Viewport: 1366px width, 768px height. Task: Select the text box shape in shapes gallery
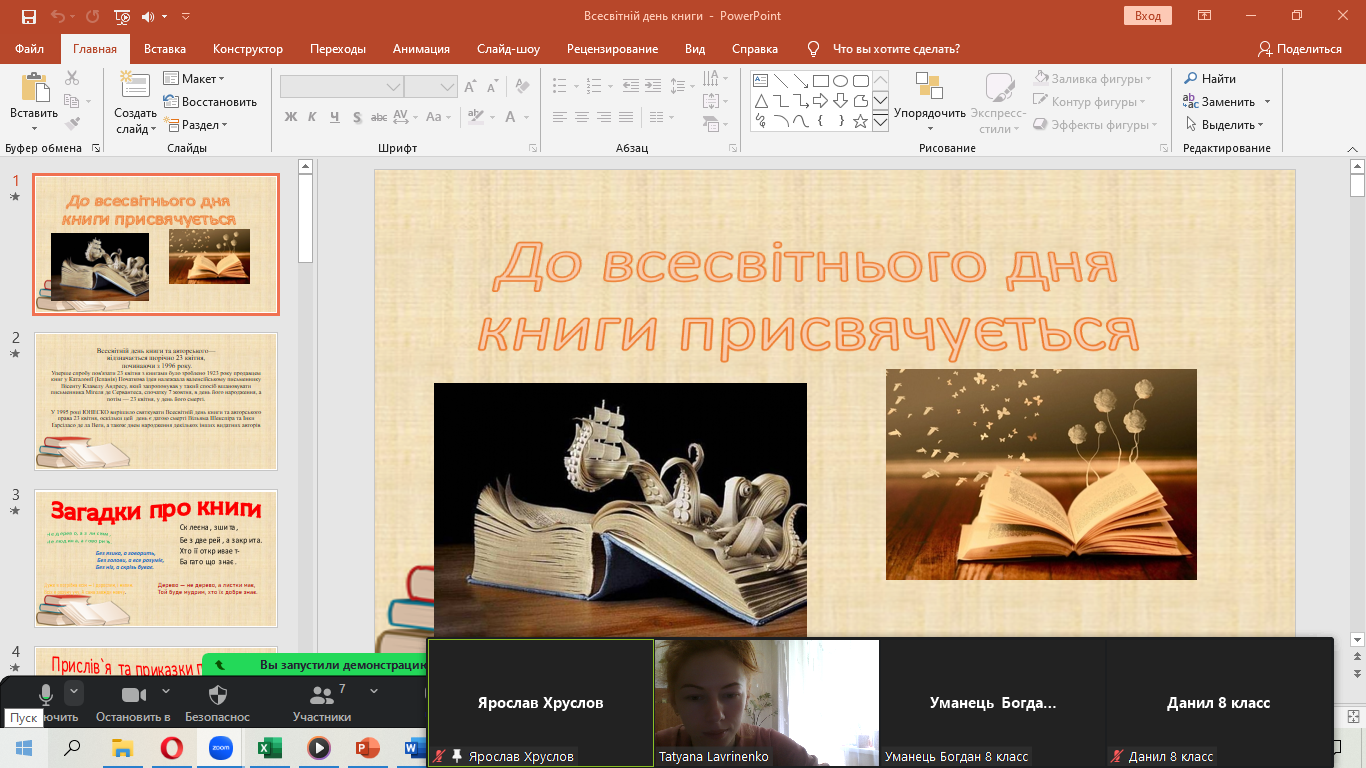tap(760, 81)
